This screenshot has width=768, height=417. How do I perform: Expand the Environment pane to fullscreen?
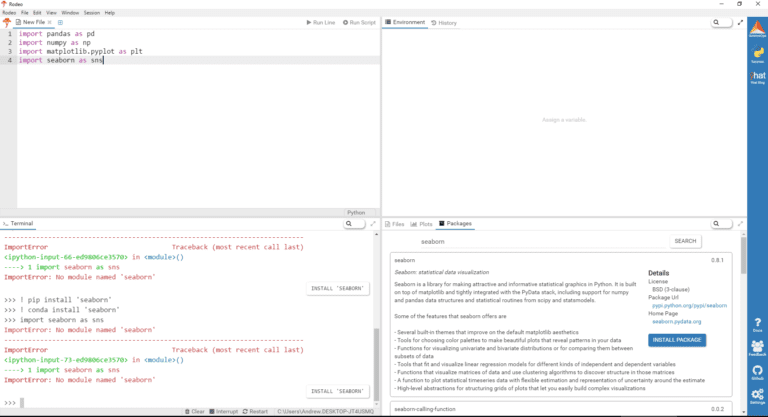740,22
